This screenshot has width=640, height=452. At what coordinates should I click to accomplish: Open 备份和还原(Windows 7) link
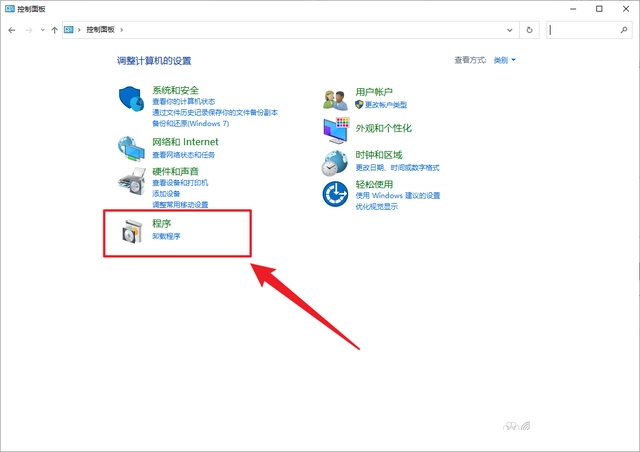(190, 123)
